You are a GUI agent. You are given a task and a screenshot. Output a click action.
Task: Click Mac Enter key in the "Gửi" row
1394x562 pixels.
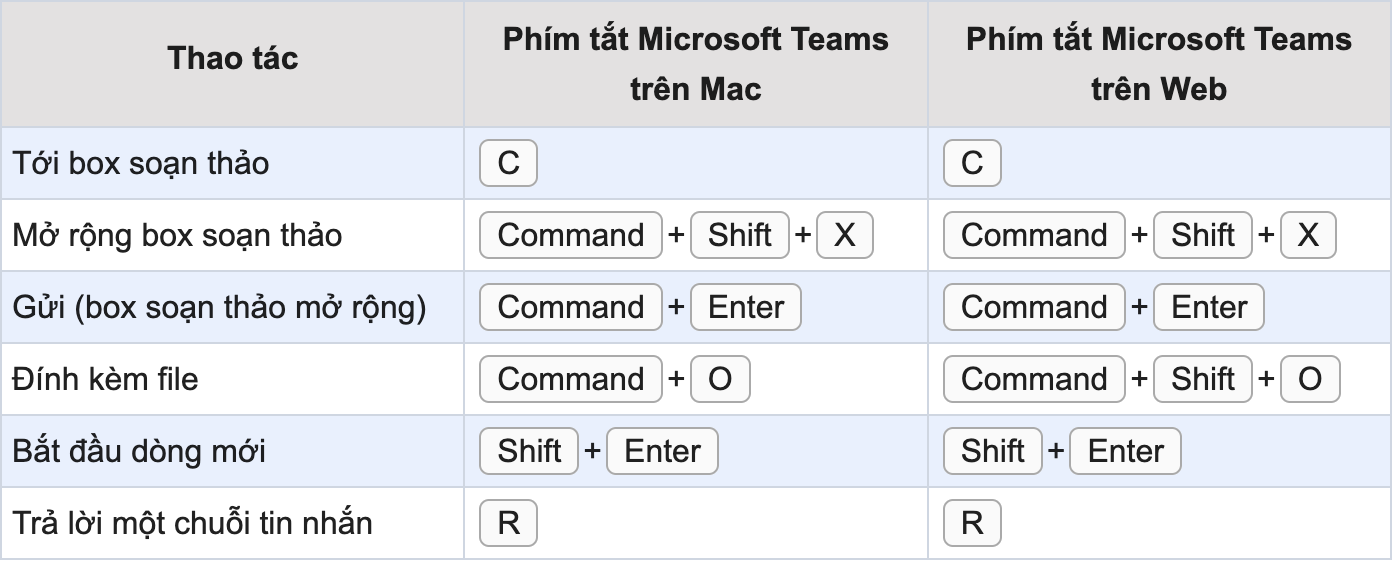coord(746,307)
